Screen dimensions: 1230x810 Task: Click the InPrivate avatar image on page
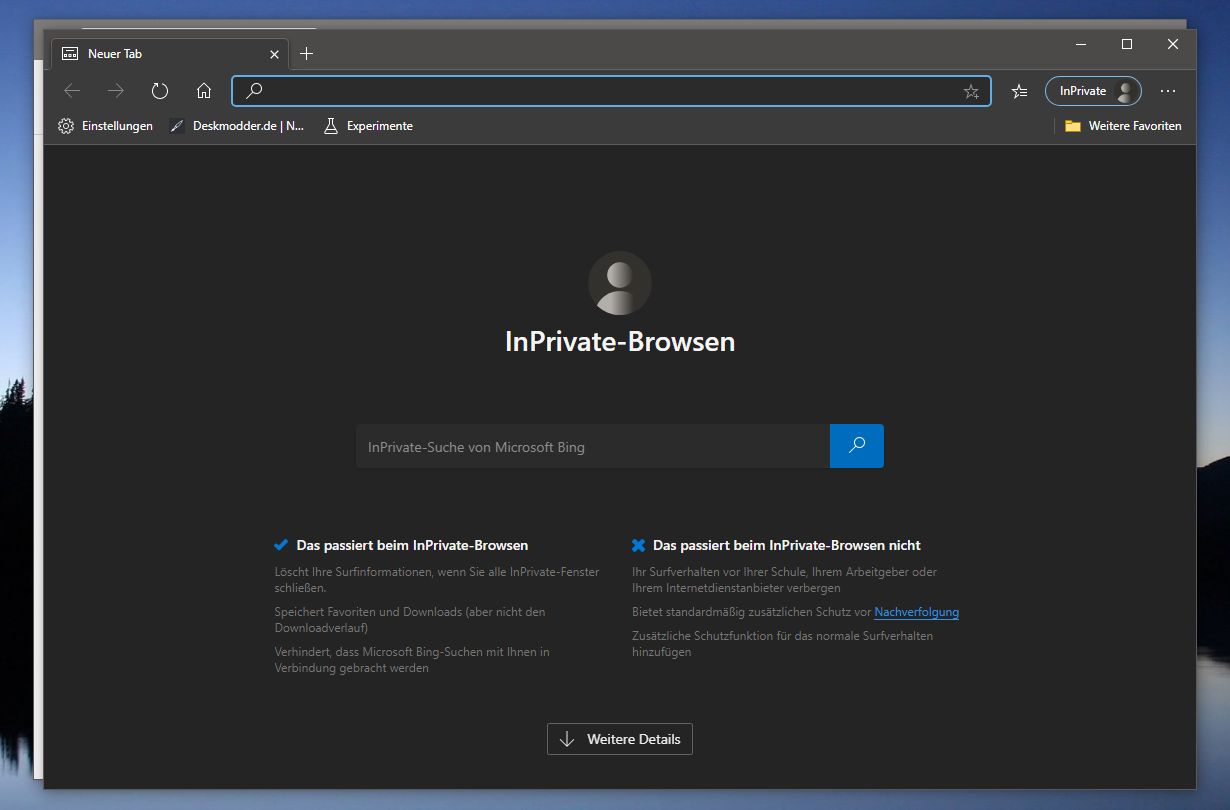coord(620,283)
